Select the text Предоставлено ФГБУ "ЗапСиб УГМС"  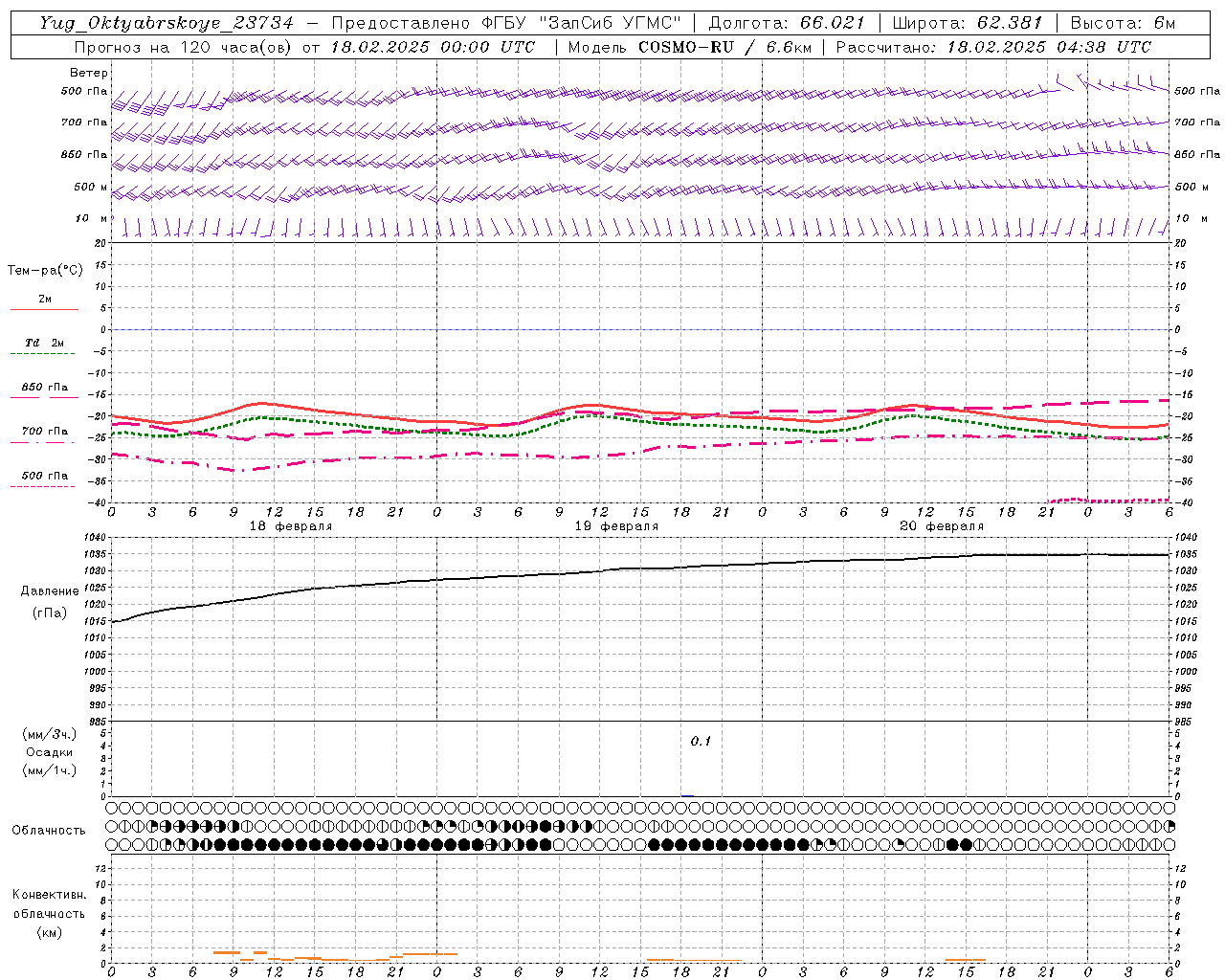(x=506, y=23)
